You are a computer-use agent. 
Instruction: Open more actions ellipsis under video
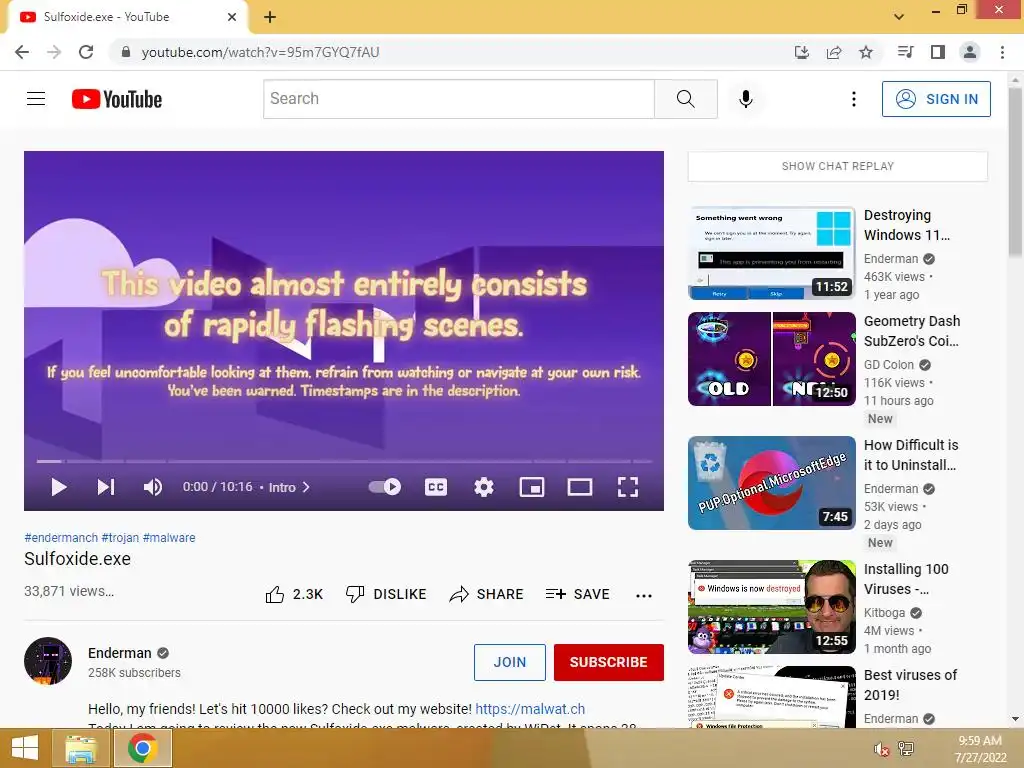click(644, 595)
